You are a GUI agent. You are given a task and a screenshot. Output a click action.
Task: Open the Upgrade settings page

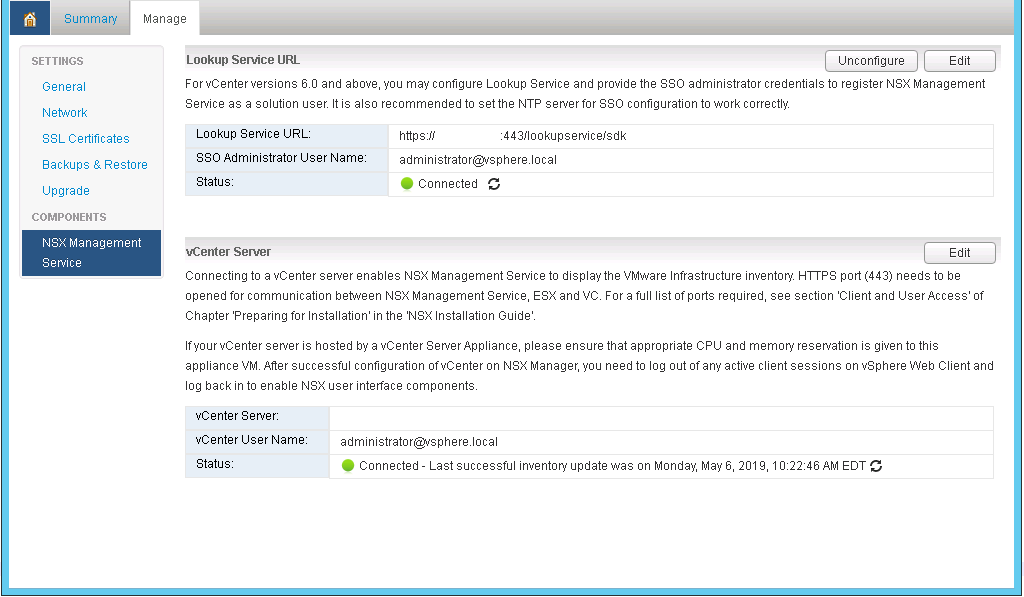(66, 191)
